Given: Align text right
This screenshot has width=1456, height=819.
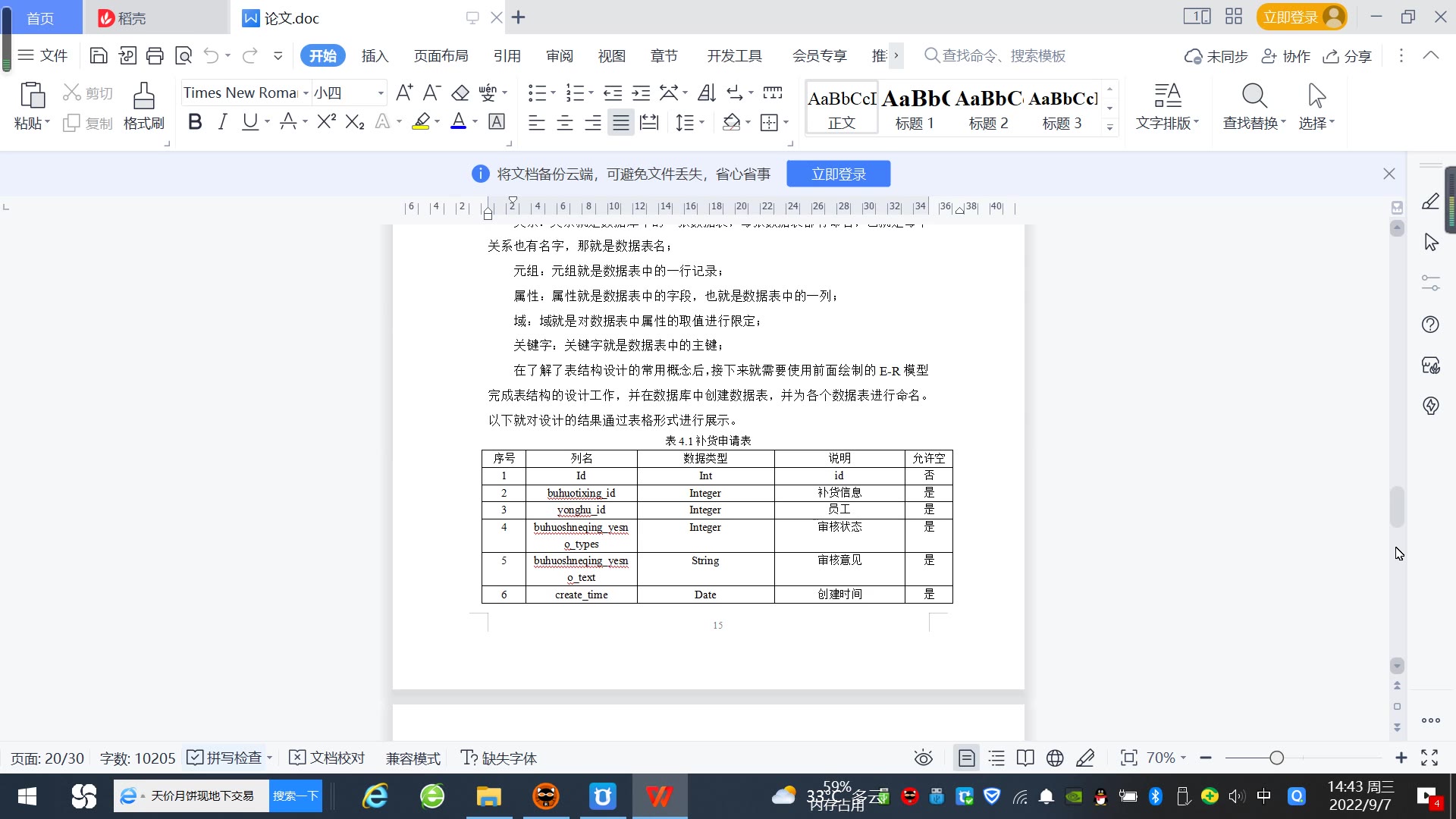Looking at the screenshot, I should [x=593, y=122].
